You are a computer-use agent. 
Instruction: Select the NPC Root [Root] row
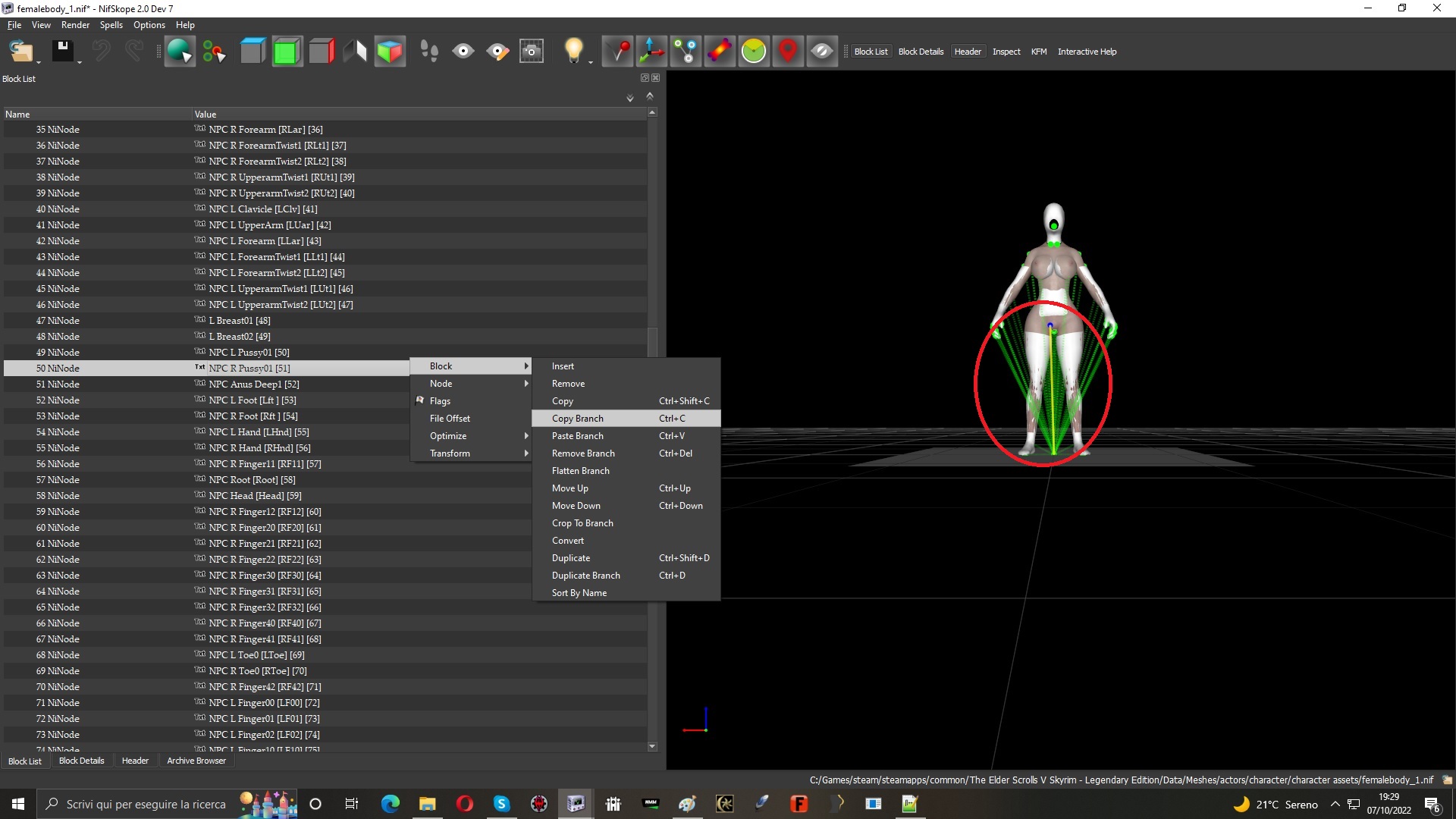click(x=325, y=480)
